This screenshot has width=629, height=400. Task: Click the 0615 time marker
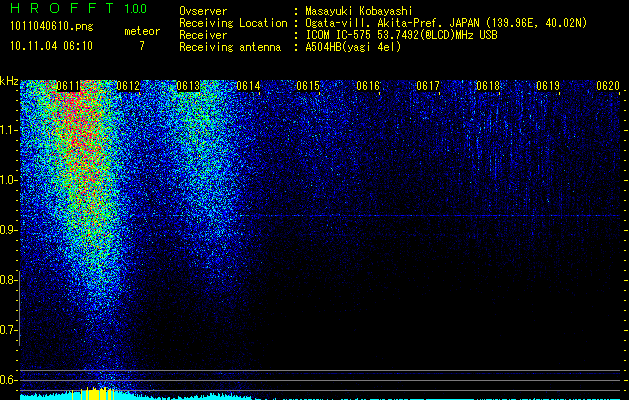click(308, 86)
